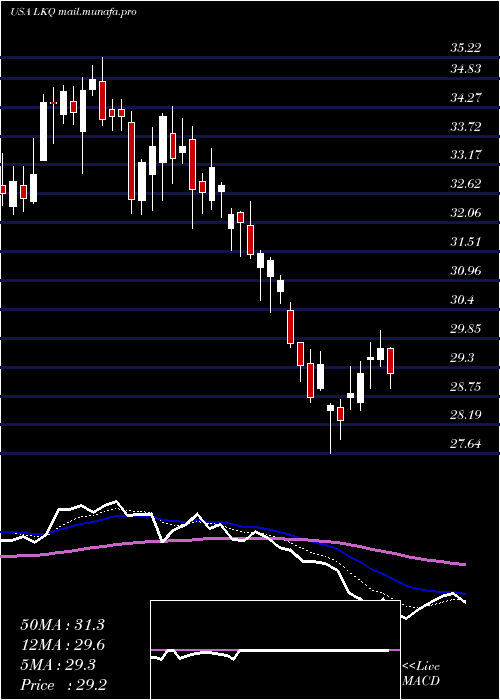Click the 33.72 price axis label
The width and height of the screenshot is (500, 700).
tap(466, 127)
